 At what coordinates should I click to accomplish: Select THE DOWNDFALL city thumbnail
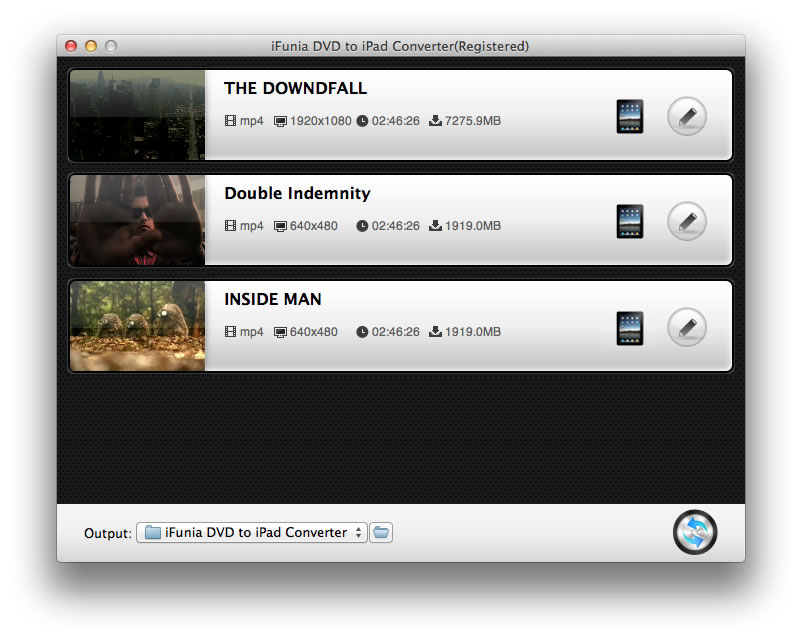click(137, 115)
